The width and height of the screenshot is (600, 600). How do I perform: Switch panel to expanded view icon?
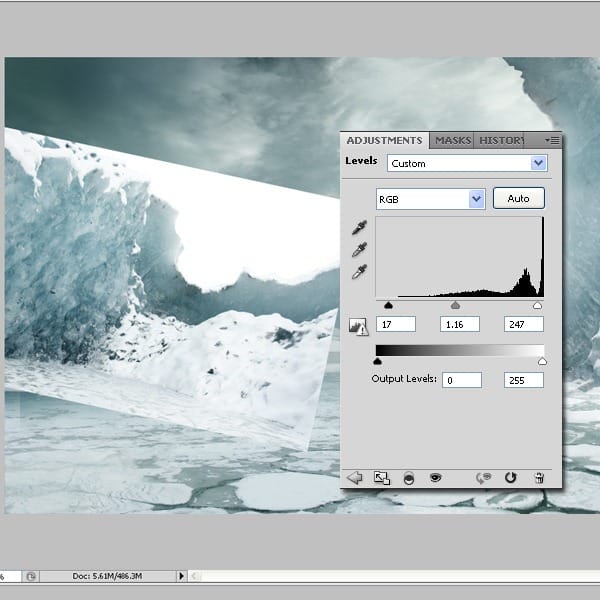[x=381, y=478]
